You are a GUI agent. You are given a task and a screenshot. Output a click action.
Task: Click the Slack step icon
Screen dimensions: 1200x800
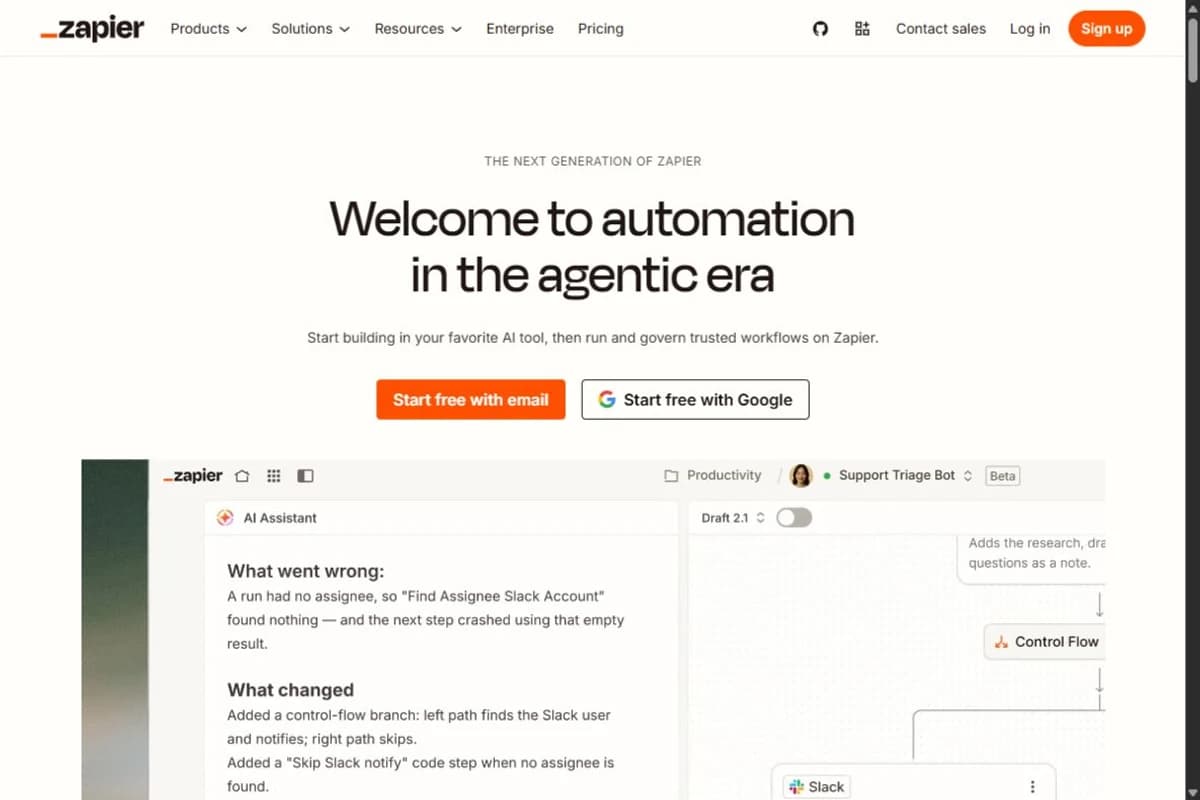click(796, 787)
